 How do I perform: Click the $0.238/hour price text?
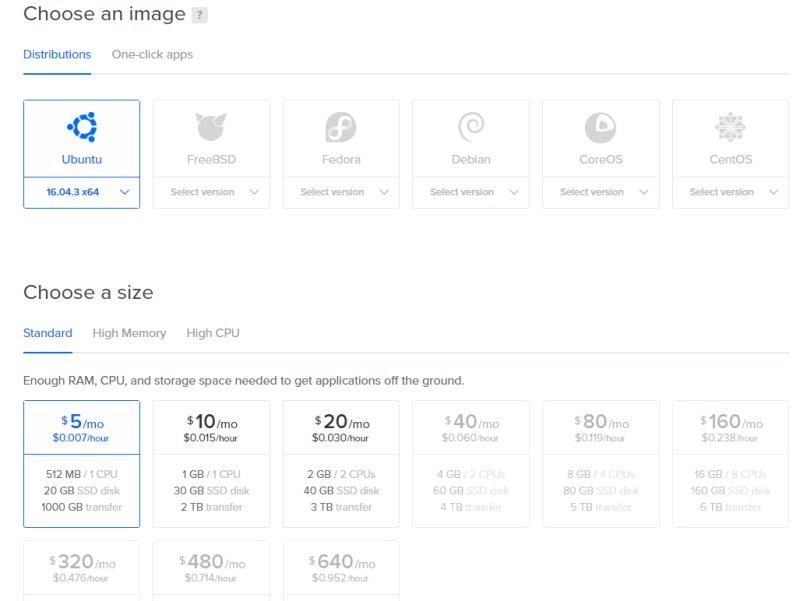pyautogui.click(x=730, y=438)
